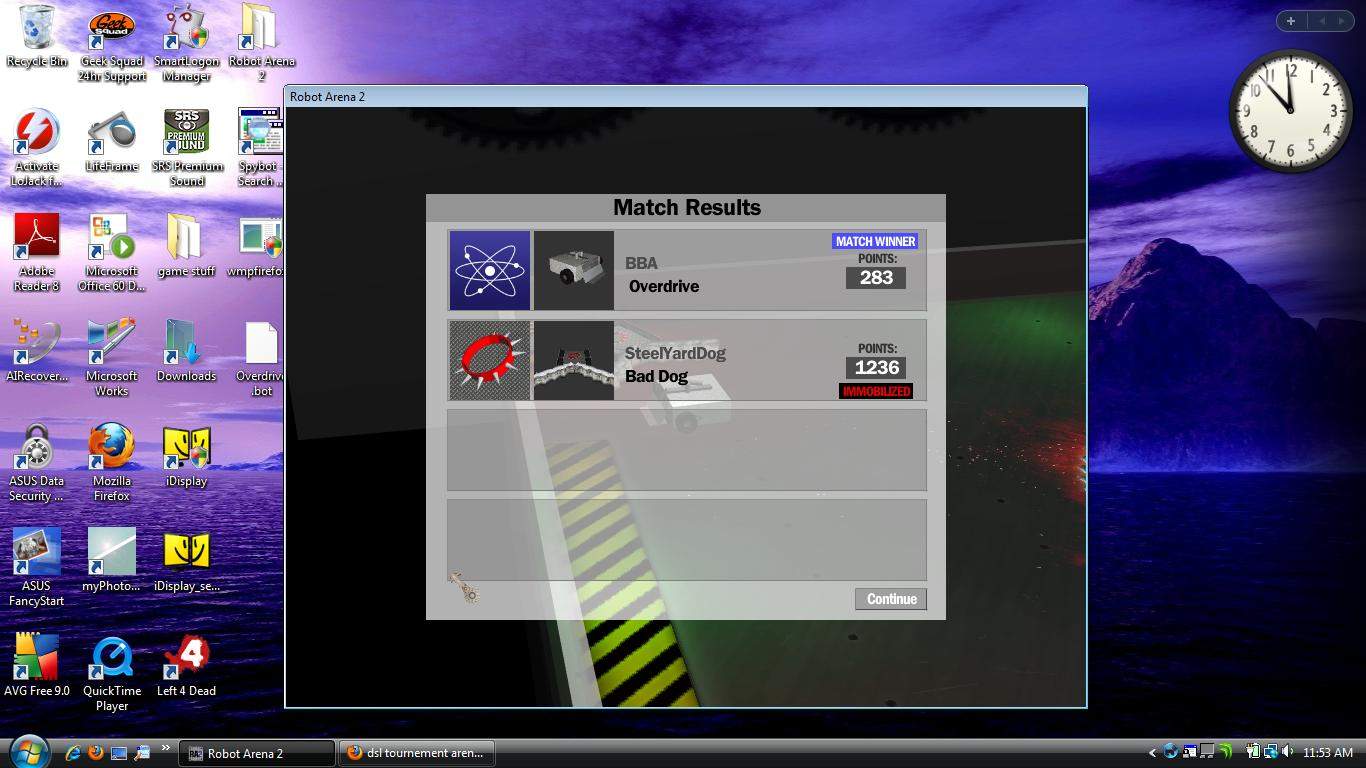
Task: Click the Continue button in Match Results
Action: [890, 599]
